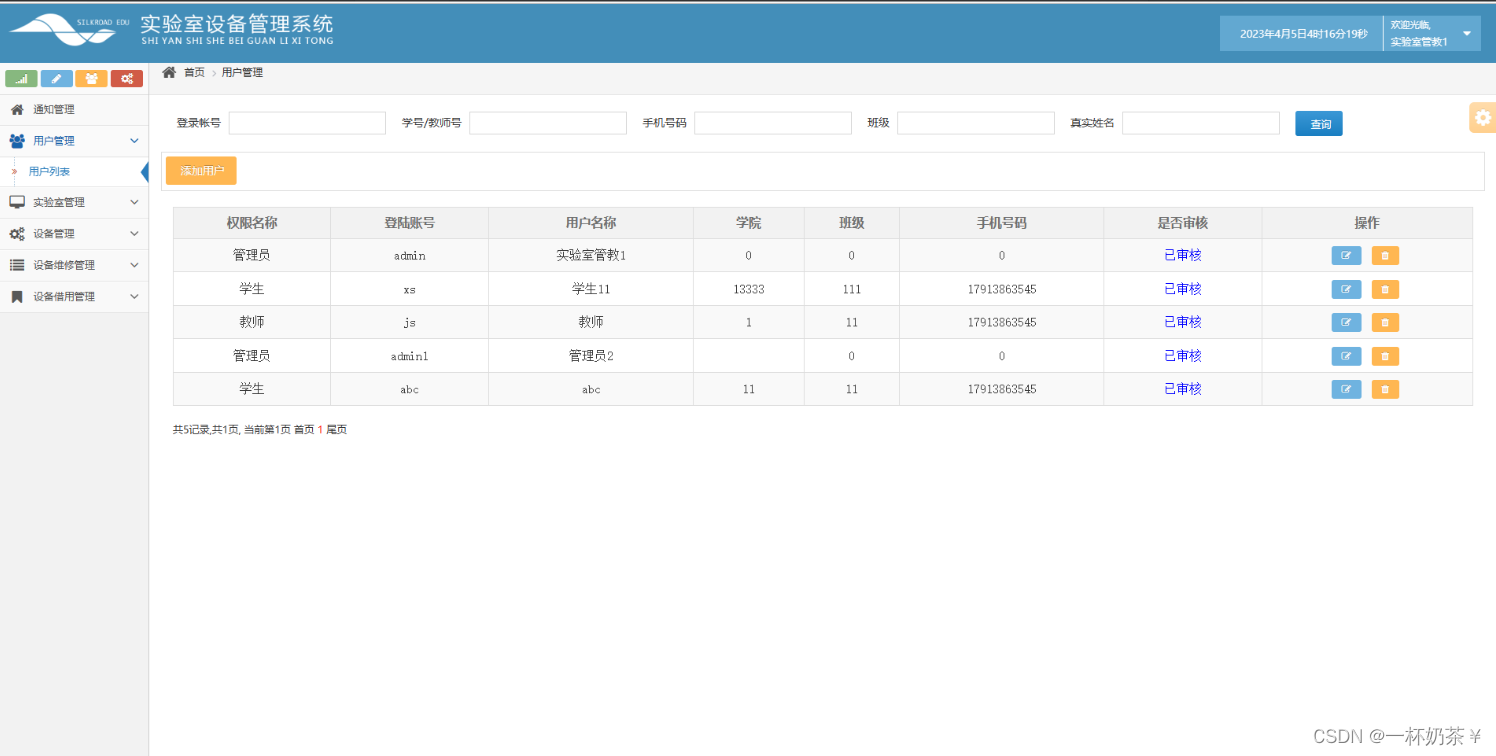Edit the admin row user
Viewport: 1496px width, 756px height.
point(1346,255)
